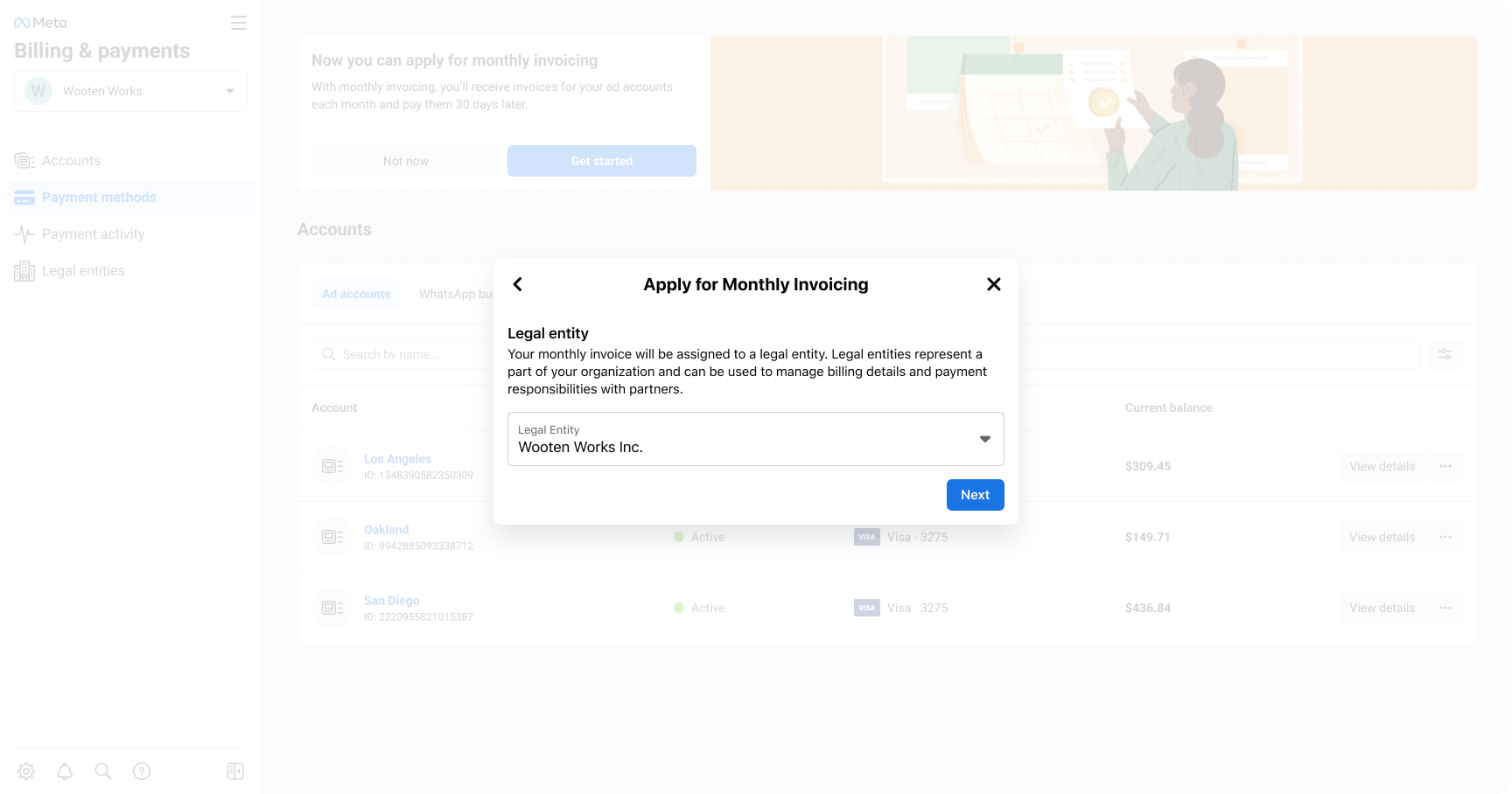Click the Payment activity pulse icon
The height and width of the screenshot is (794, 1512).
tap(24, 234)
